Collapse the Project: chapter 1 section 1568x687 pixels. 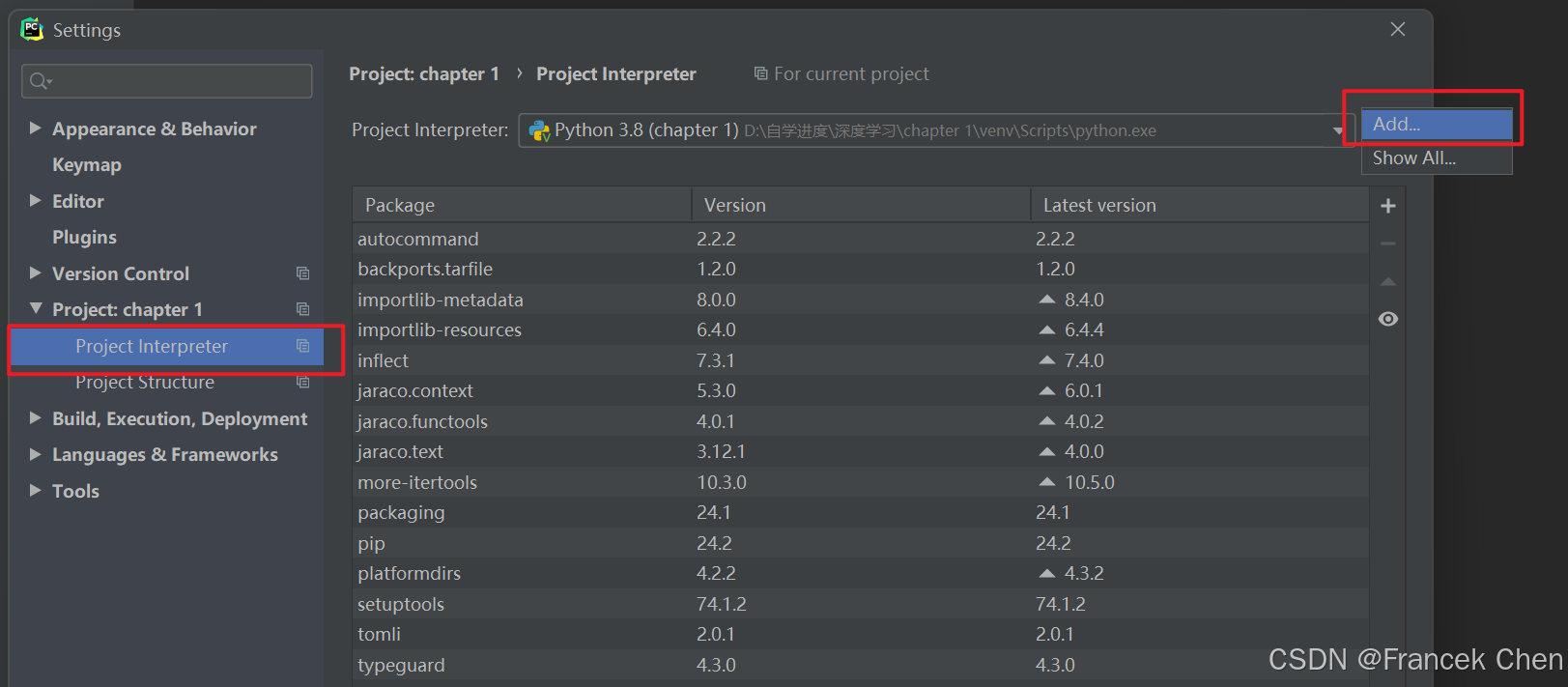35,308
